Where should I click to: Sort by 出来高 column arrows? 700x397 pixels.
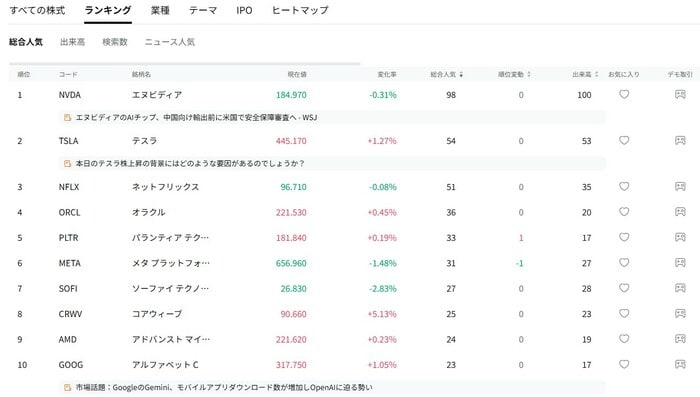[596, 74]
